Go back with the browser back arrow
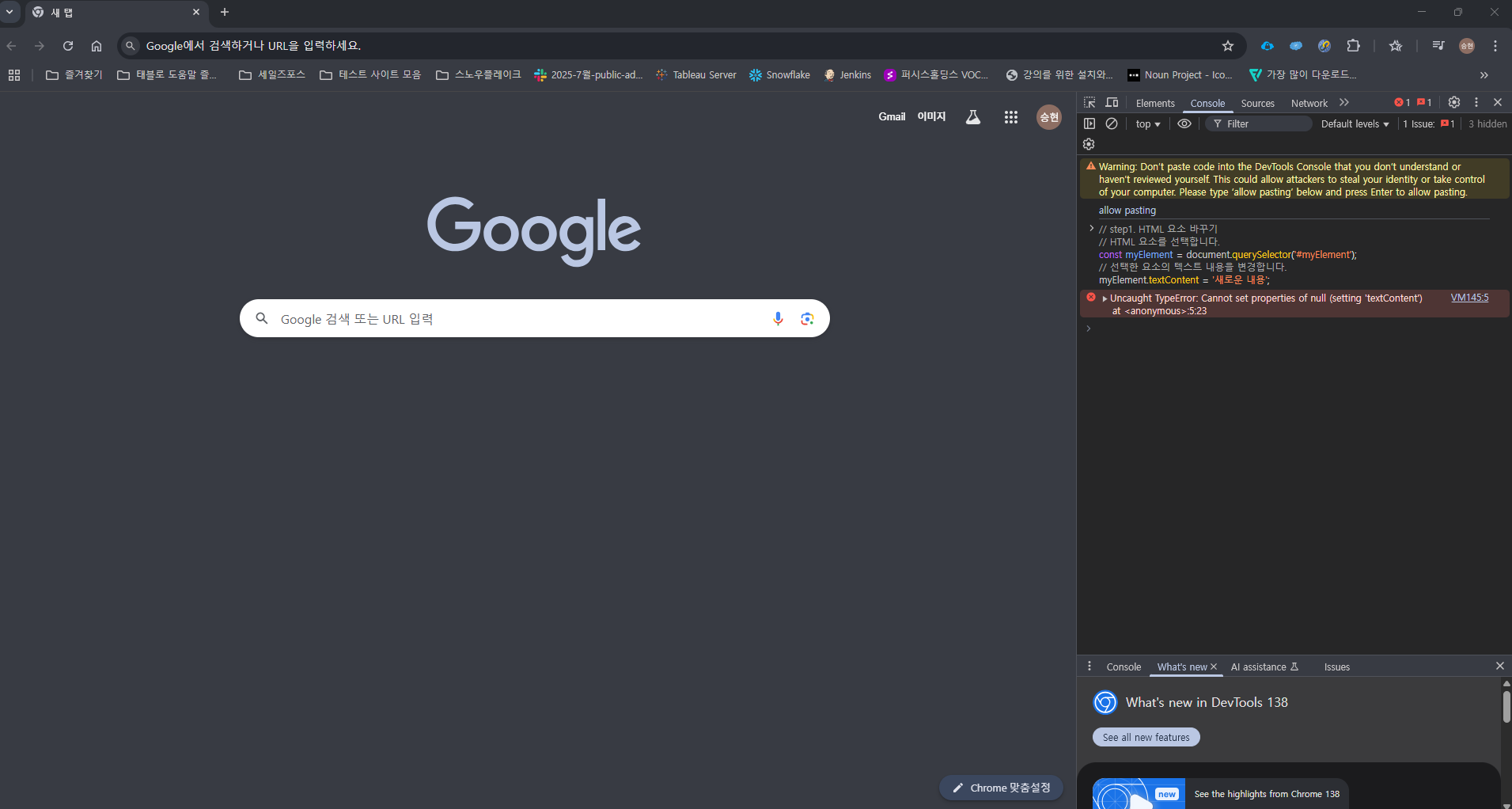The image size is (1512, 809). (x=11, y=46)
